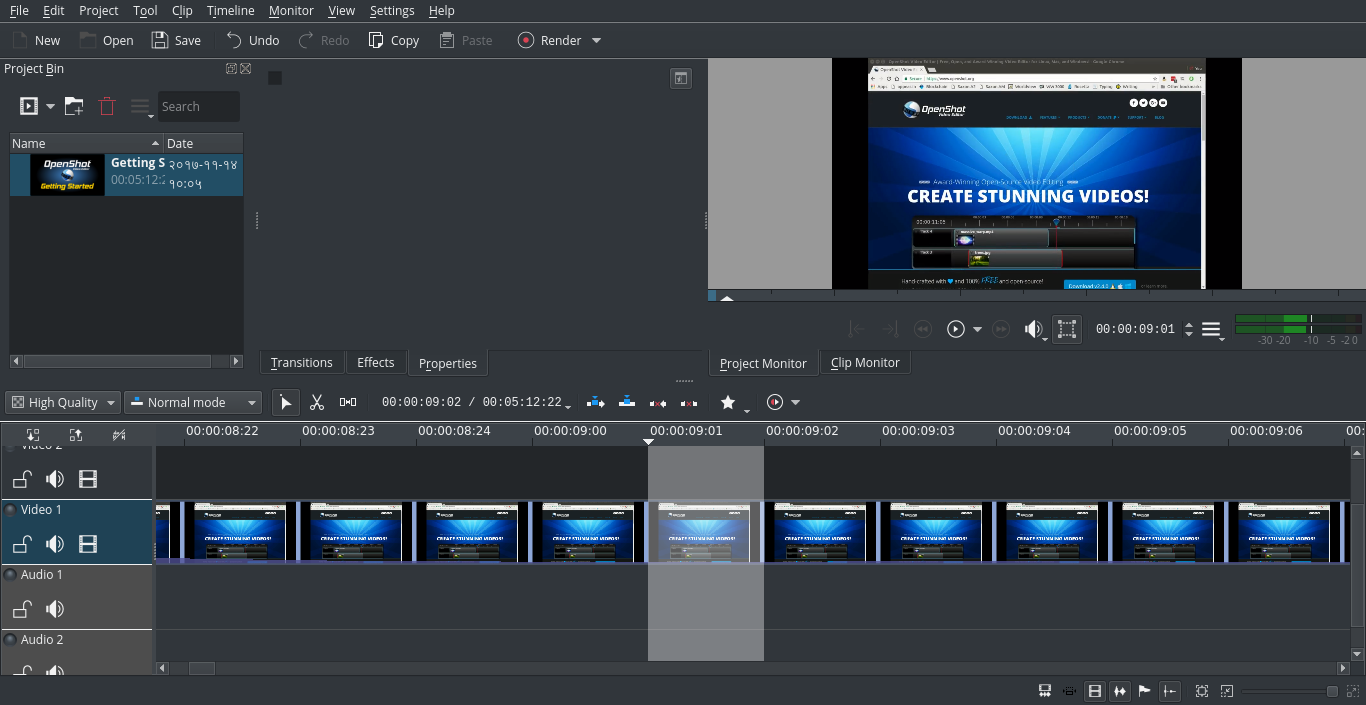Click the red delete icon in Project Bin
The height and width of the screenshot is (705, 1366).
click(x=107, y=106)
